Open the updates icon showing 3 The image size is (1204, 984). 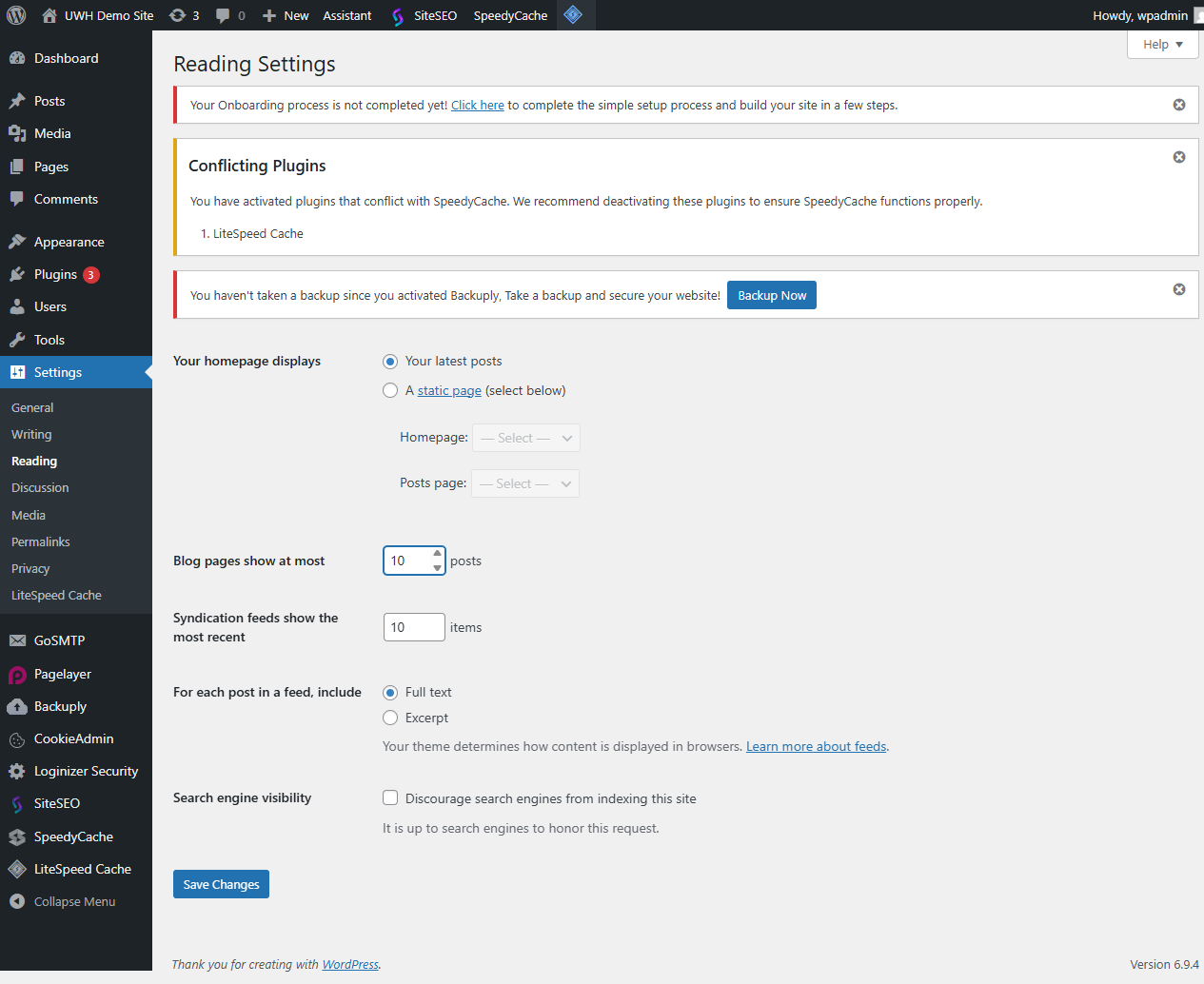click(177, 15)
